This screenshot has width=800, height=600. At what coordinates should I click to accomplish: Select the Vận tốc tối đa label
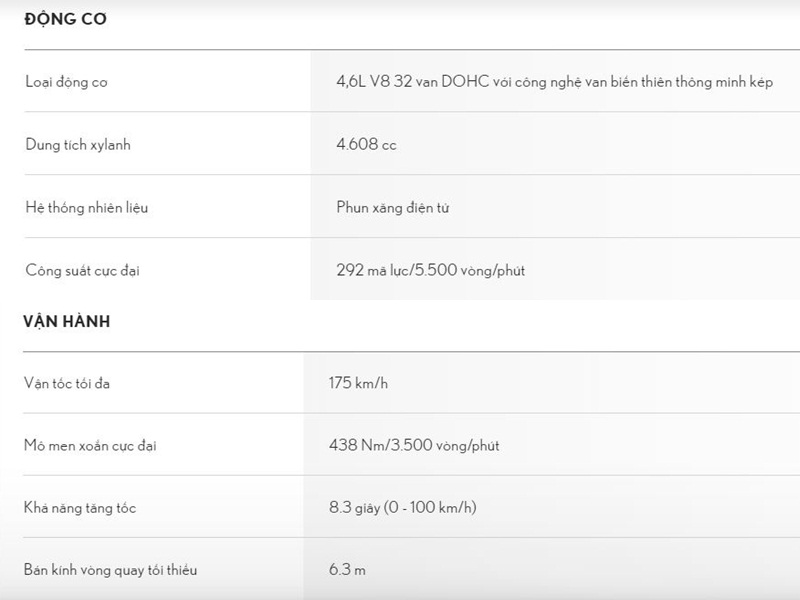point(66,383)
